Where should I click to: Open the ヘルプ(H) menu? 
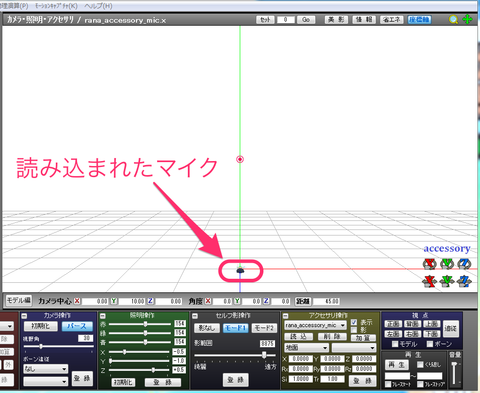click(x=98, y=6)
